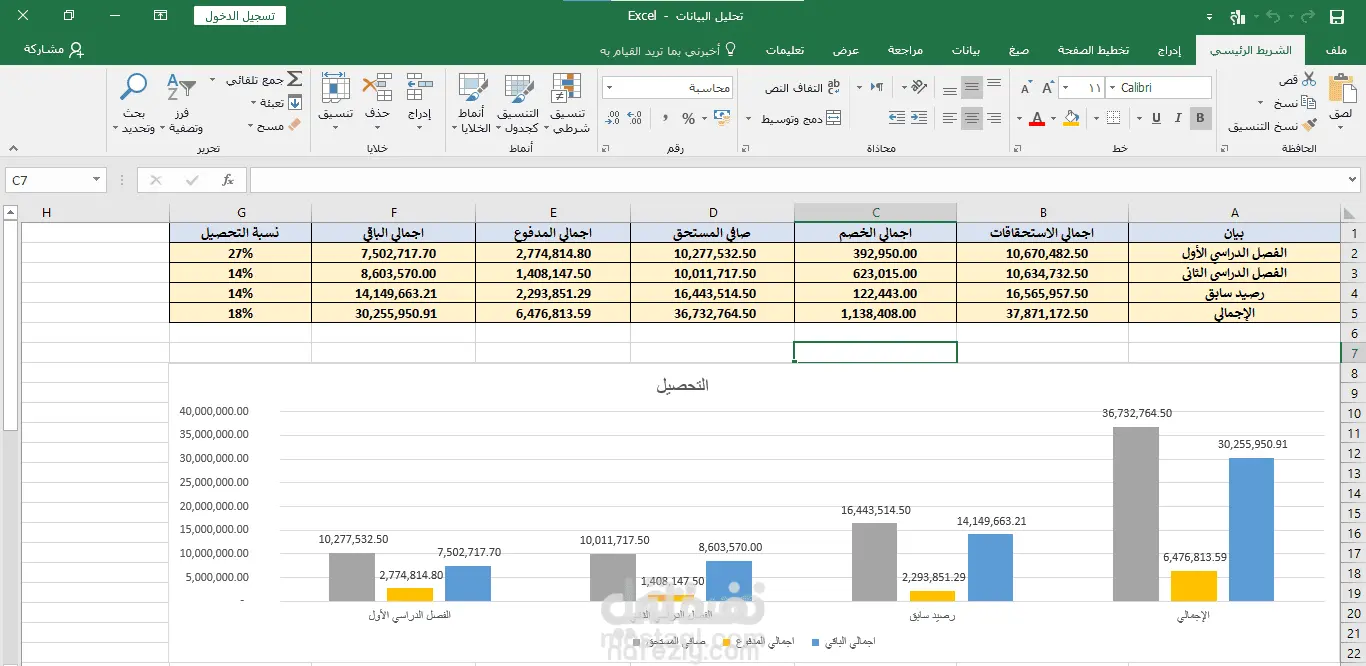Click the Decrease Font Size icon
This screenshot has width=1366, height=666.
point(1024,88)
